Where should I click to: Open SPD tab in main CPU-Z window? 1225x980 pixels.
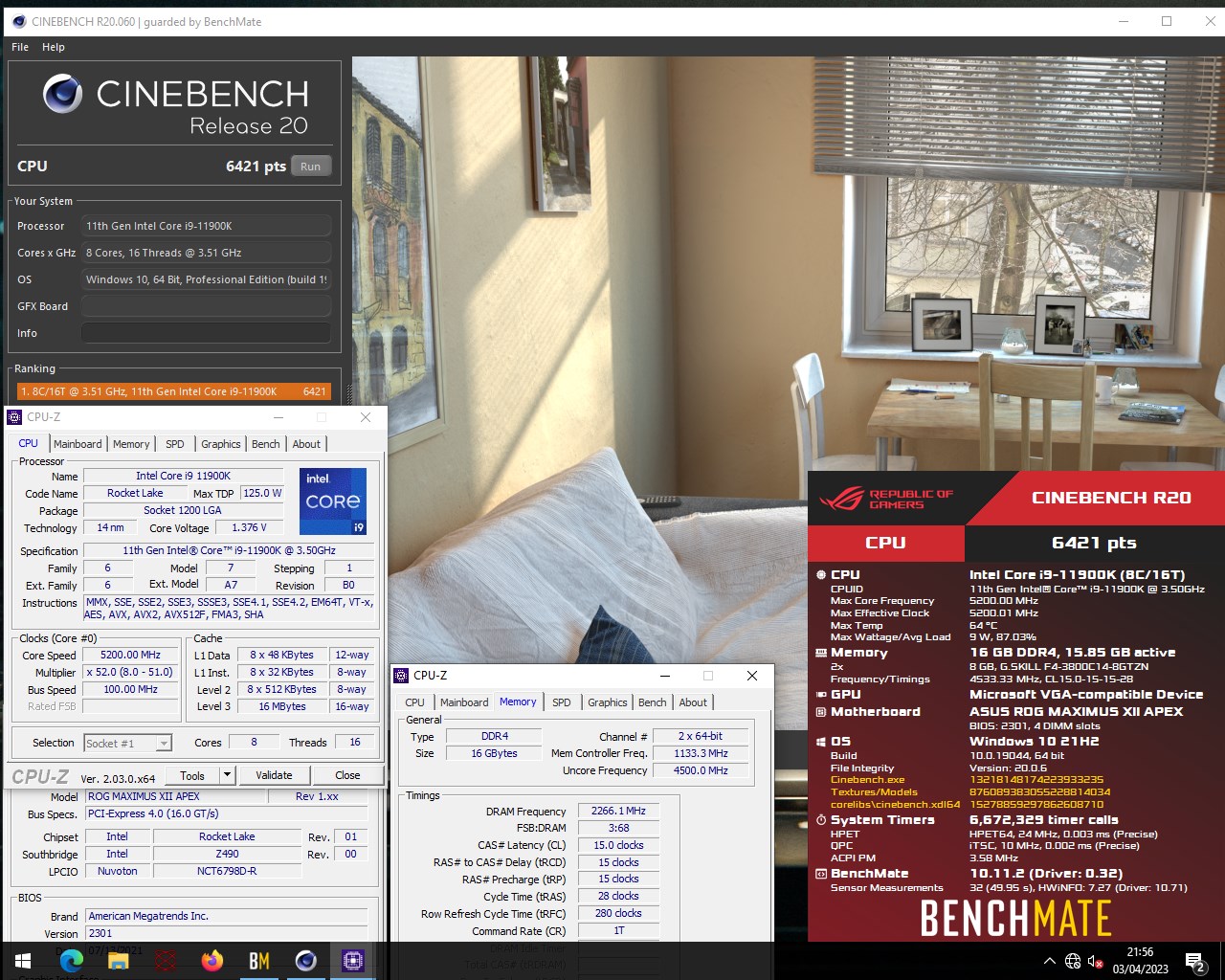175,444
